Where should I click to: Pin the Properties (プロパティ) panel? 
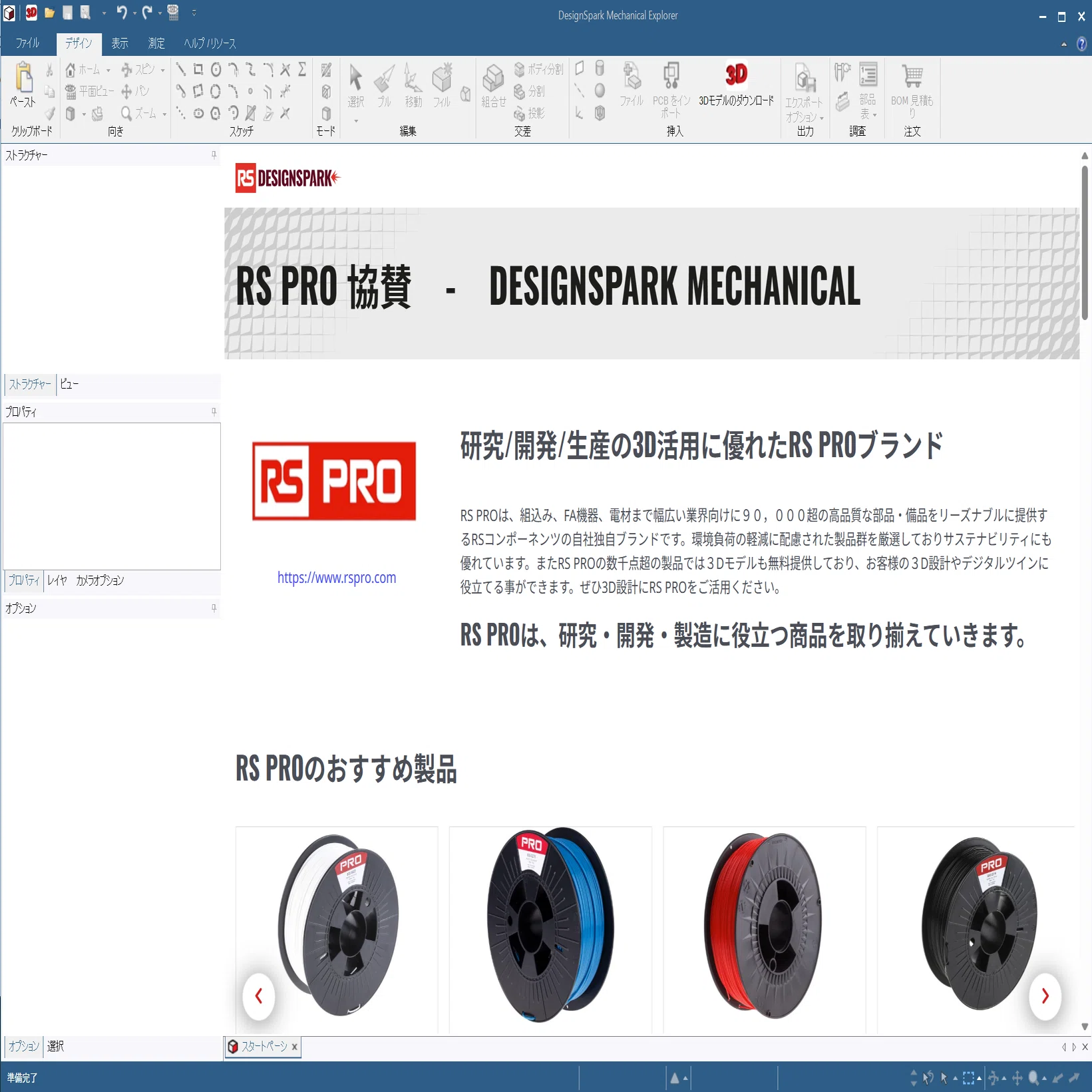tap(214, 412)
